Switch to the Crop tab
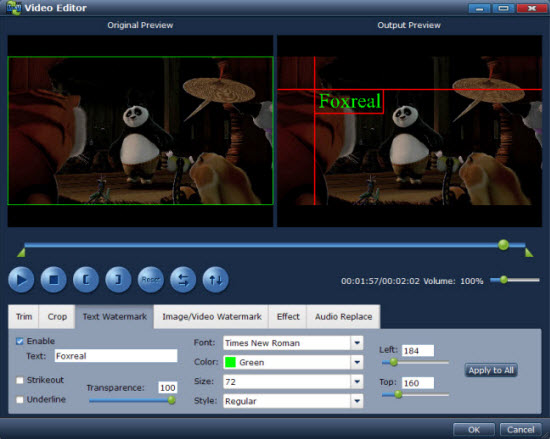 (x=57, y=317)
